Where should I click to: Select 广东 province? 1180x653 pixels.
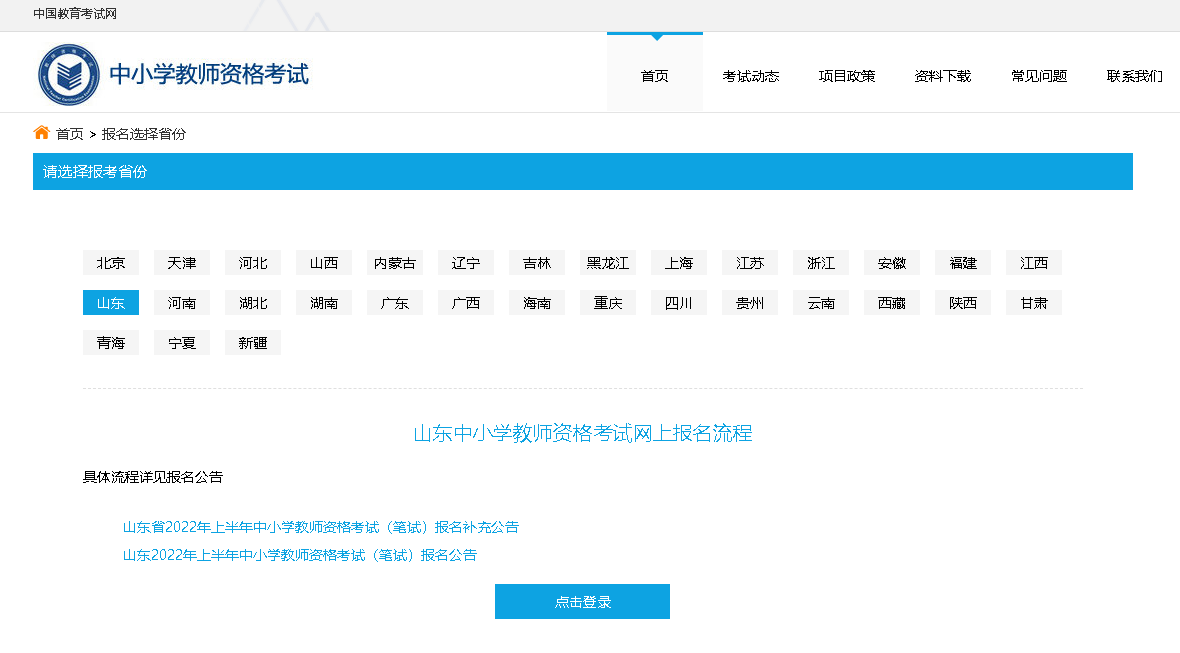point(395,303)
